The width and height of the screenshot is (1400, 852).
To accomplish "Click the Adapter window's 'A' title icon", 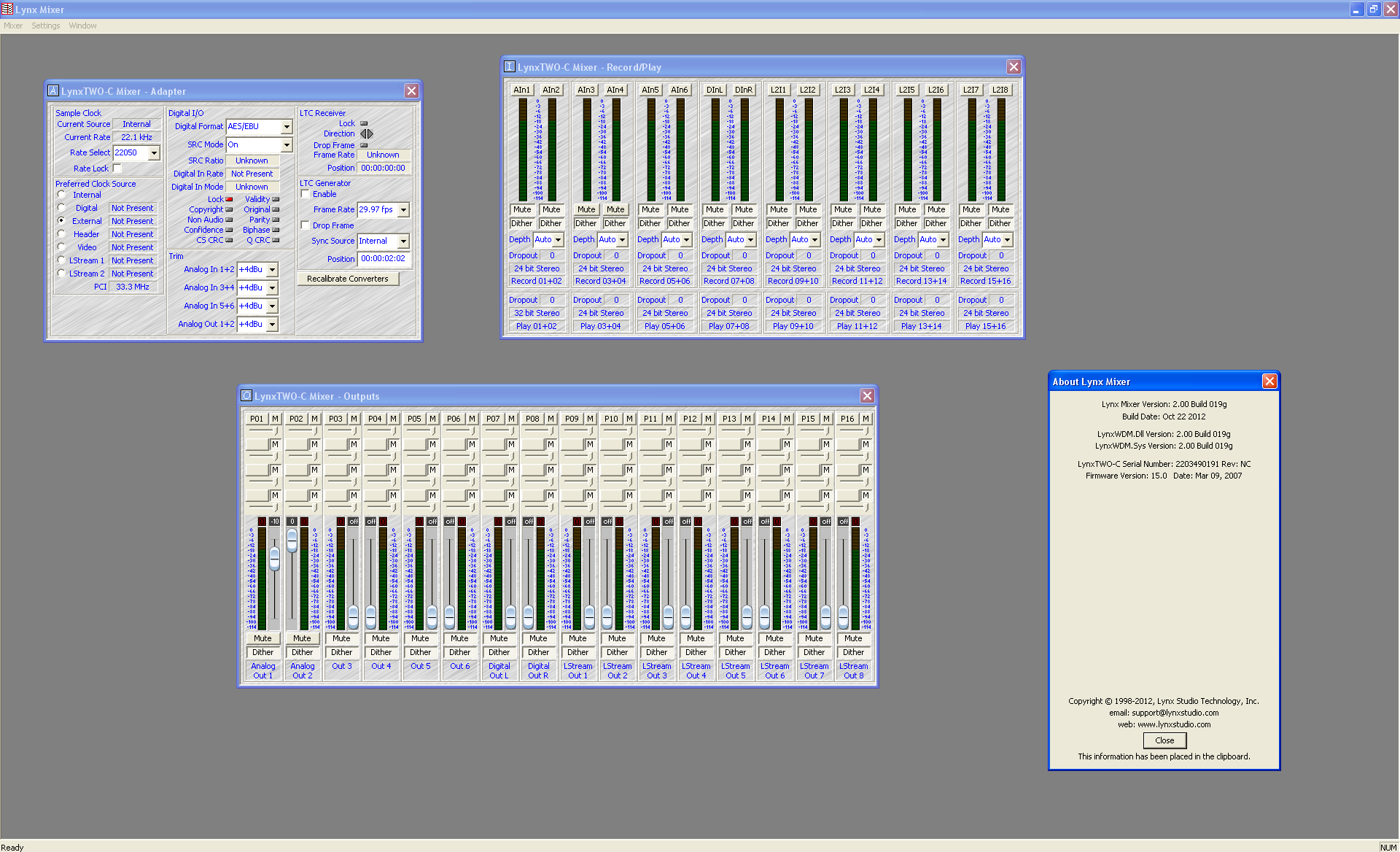I will (53, 90).
